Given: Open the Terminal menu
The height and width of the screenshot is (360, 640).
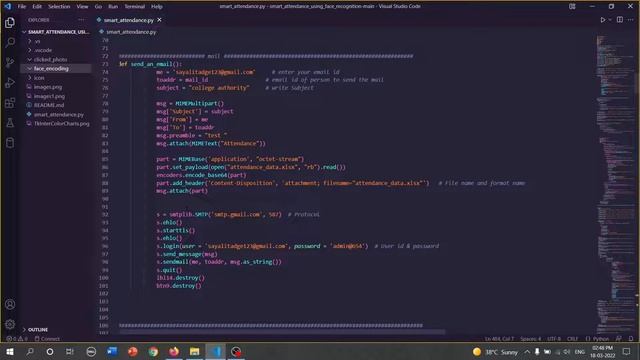Looking at the screenshot, I should [x=135, y=6].
